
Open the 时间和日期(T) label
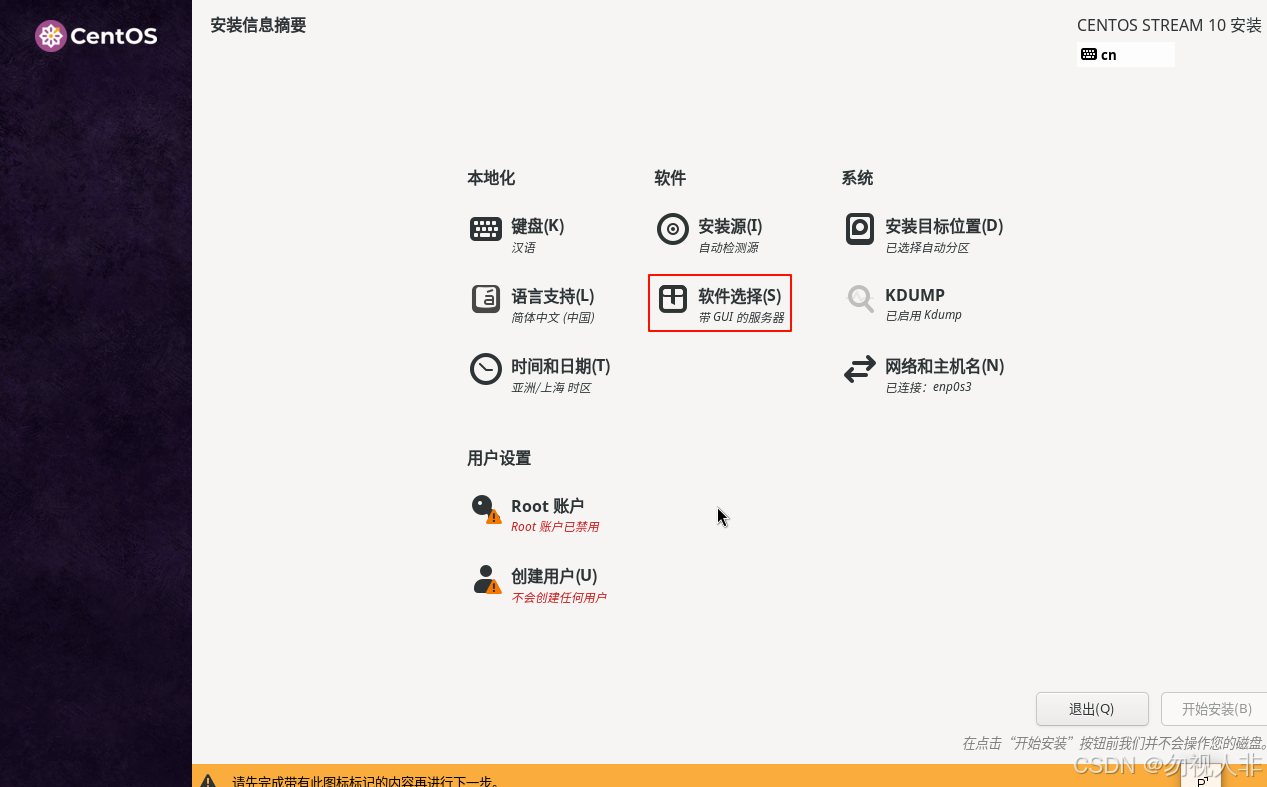point(561,366)
